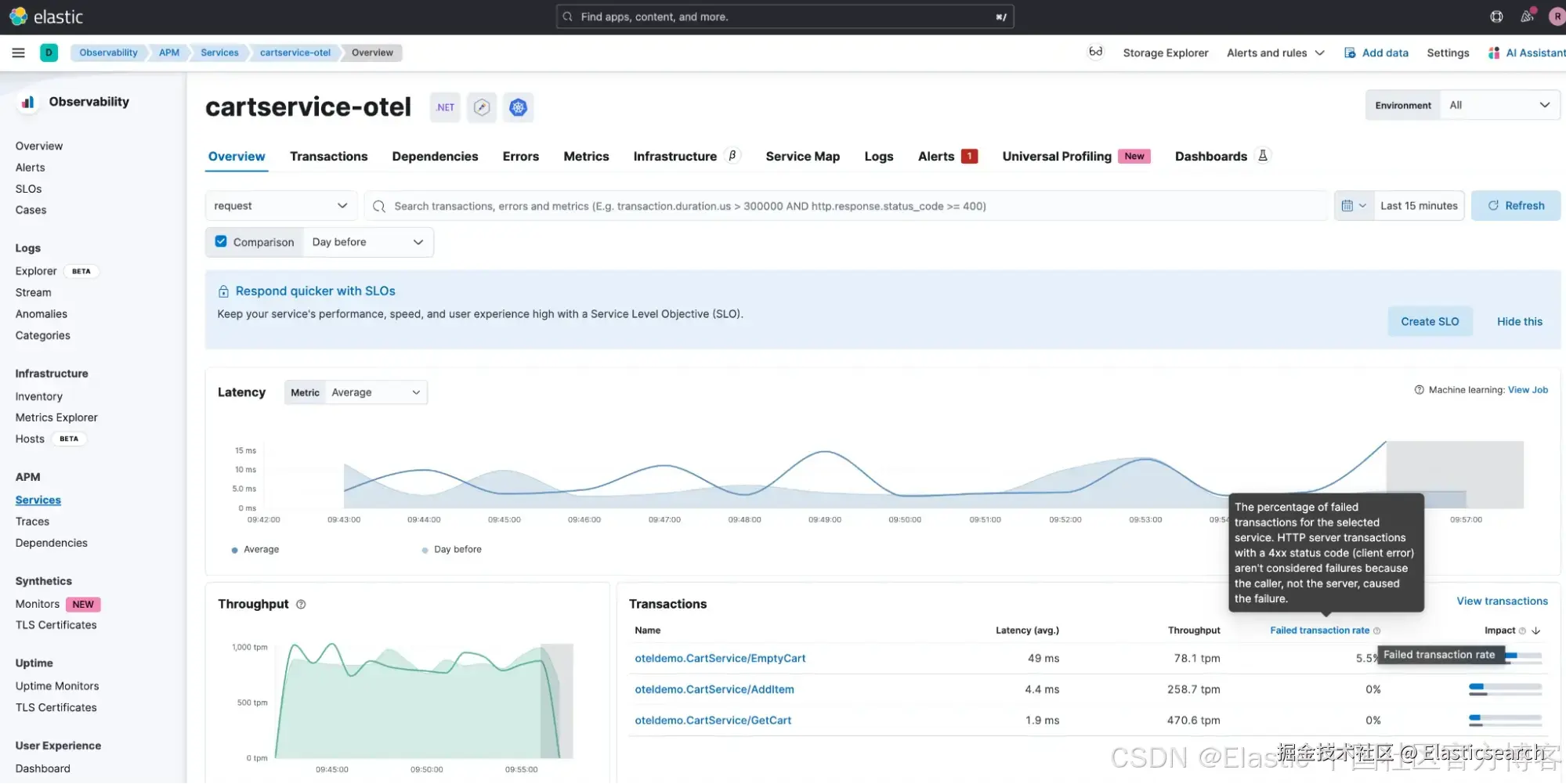Image resolution: width=1566 pixels, height=784 pixels.
Task: Open the calendar quick date picker
Action: click(1354, 206)
